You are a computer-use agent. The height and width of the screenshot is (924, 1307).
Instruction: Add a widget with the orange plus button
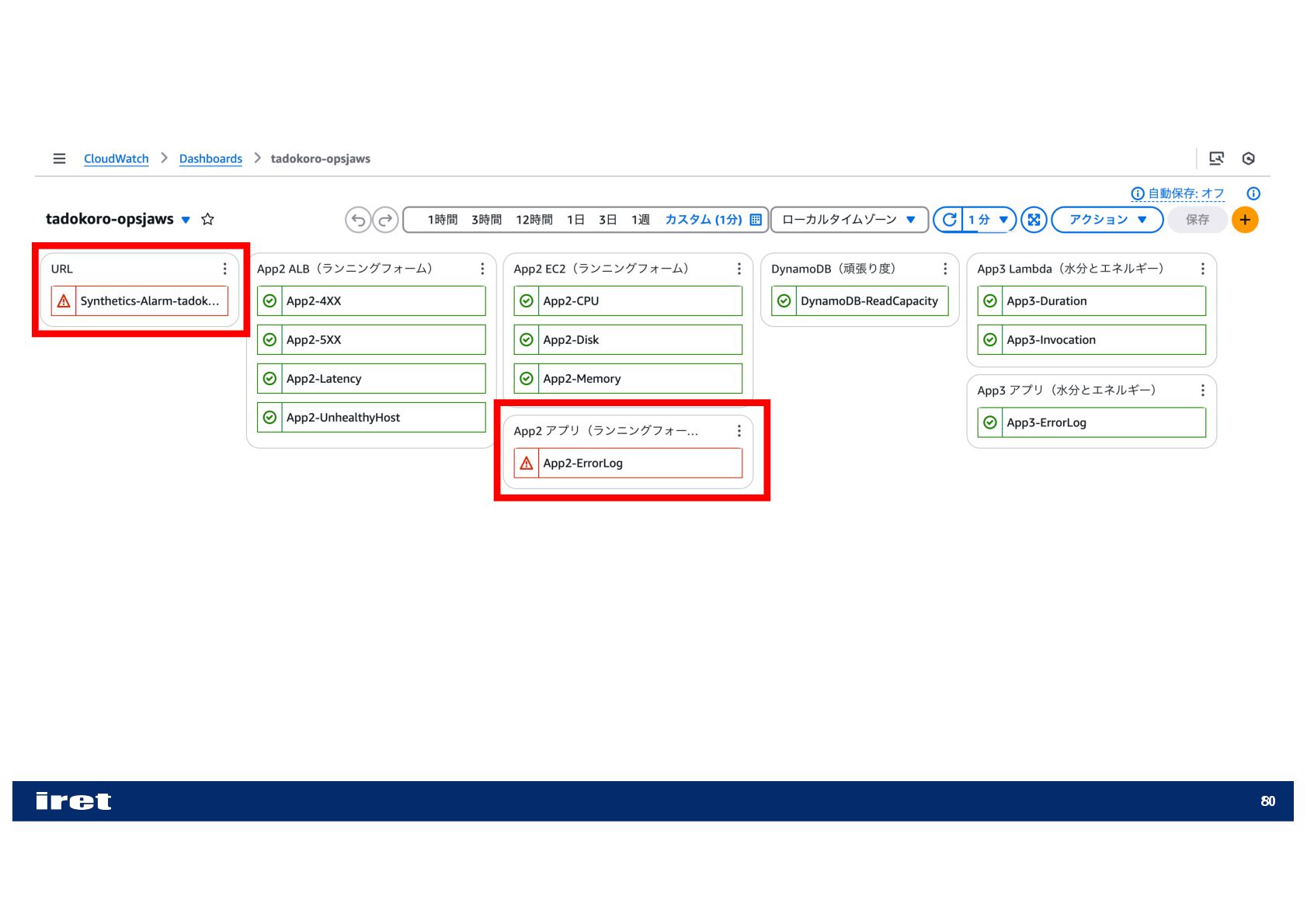click(1245, 220)
